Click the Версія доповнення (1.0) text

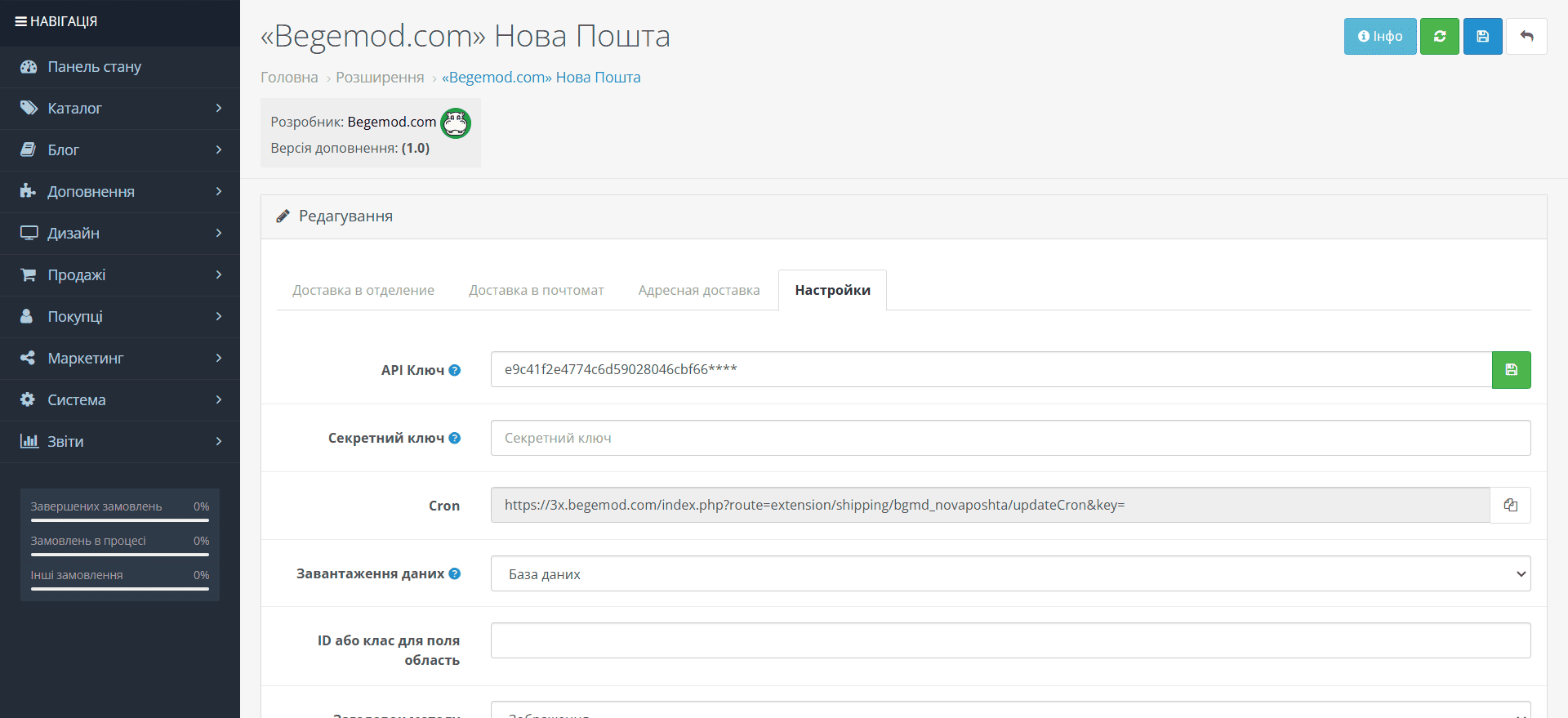click(350, 148)
